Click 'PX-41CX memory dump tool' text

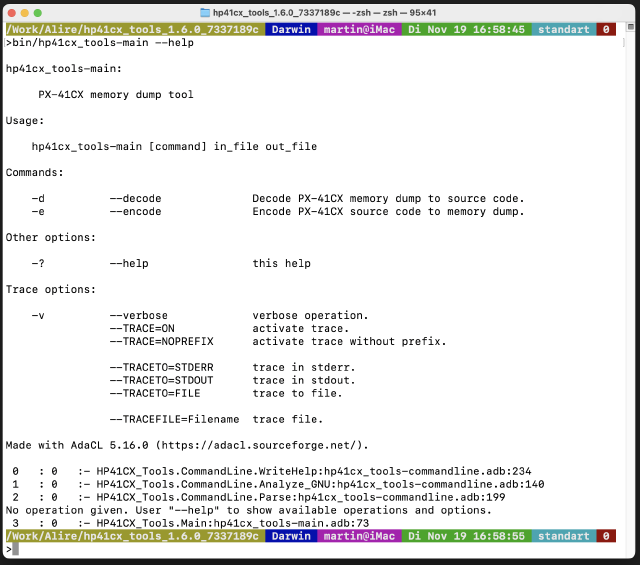(x=116, y=95)
